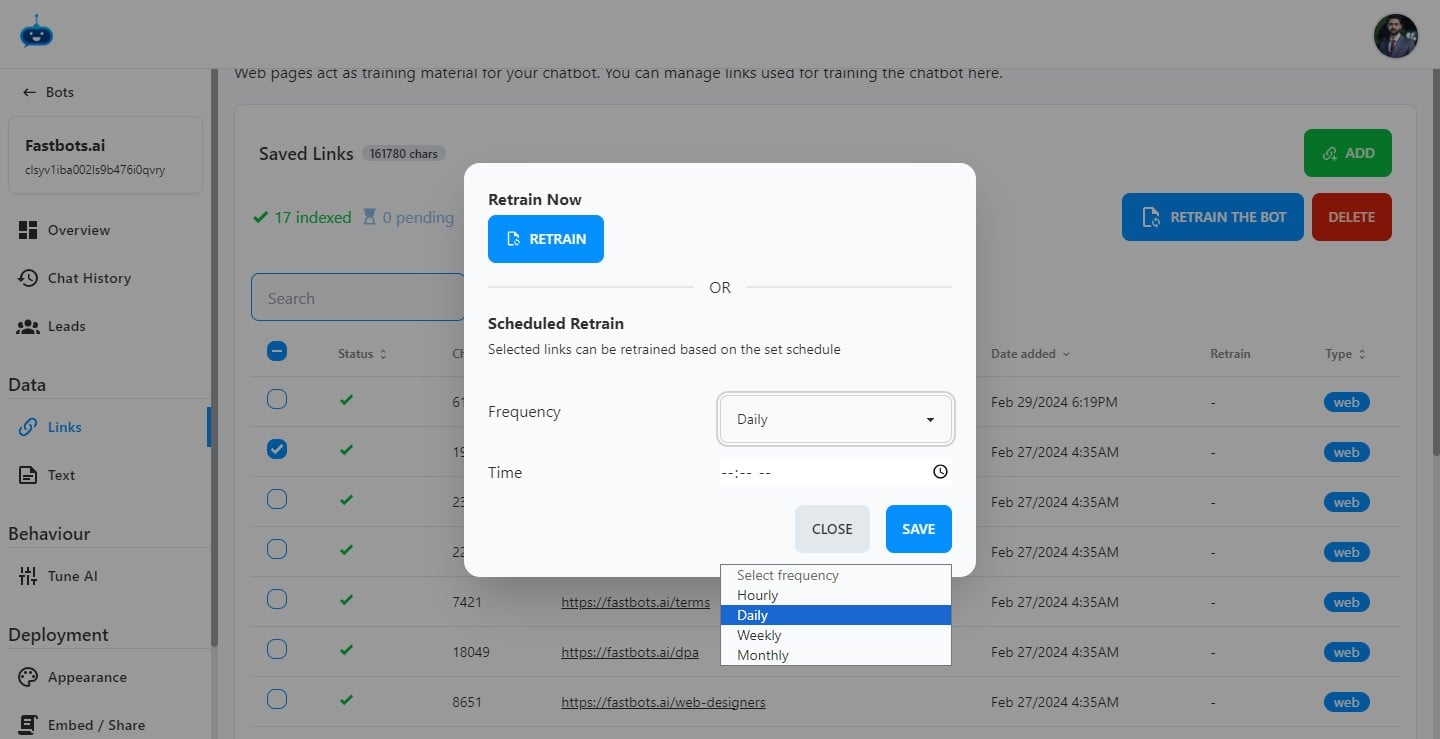This screenshot has height=739, width=1440.
Task: Open the time picker clock icon
Action: click(x=939, y=471)
